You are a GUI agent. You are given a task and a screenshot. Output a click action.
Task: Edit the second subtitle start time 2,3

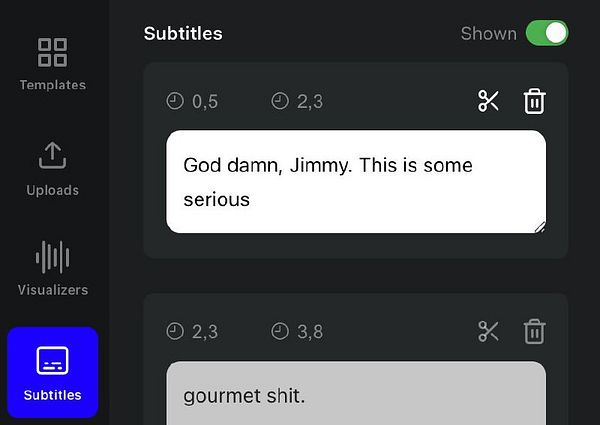(205, 332)
